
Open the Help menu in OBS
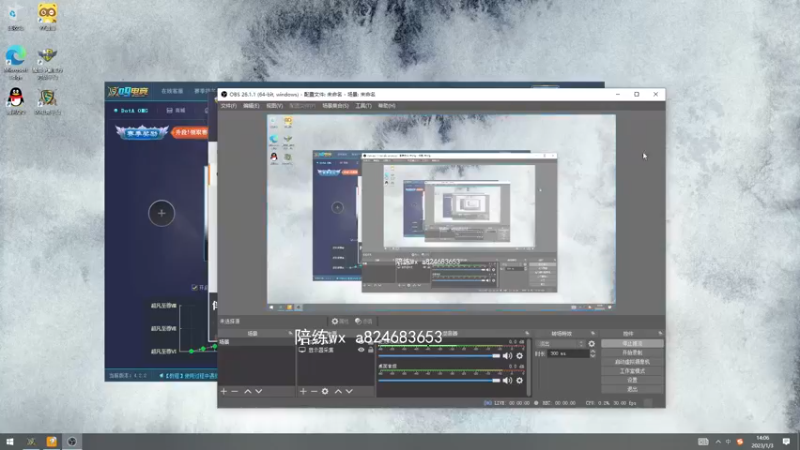[386, 106]
